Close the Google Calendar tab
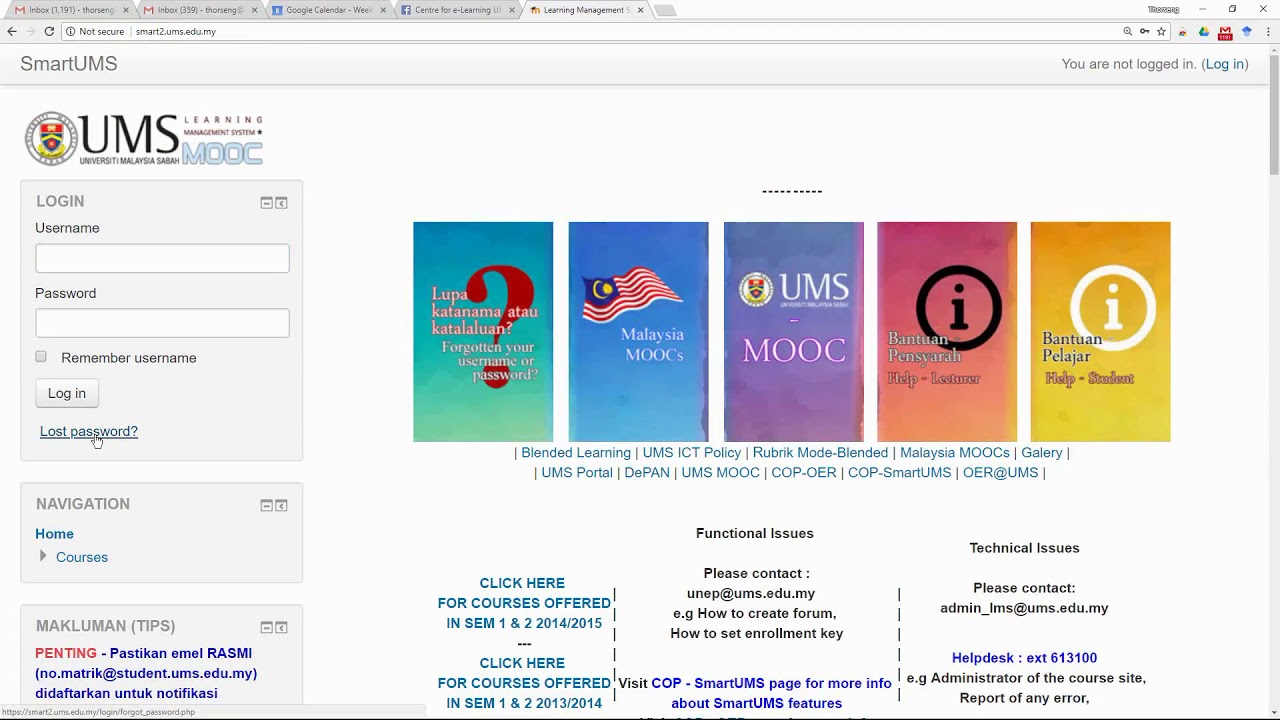The image size is (1280, 720). pos(383,10)
